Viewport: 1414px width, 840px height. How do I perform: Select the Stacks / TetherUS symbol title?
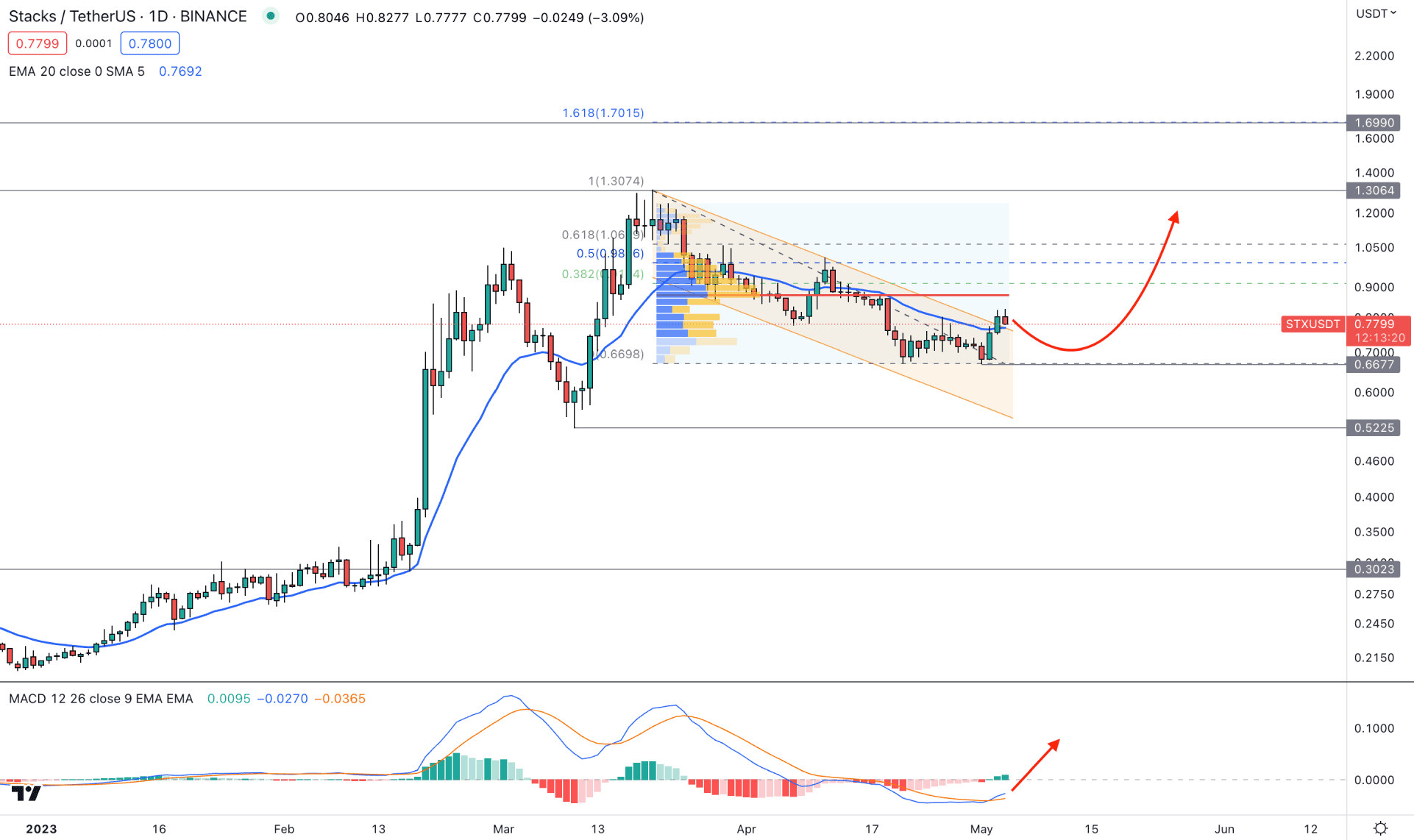(128, 16)
